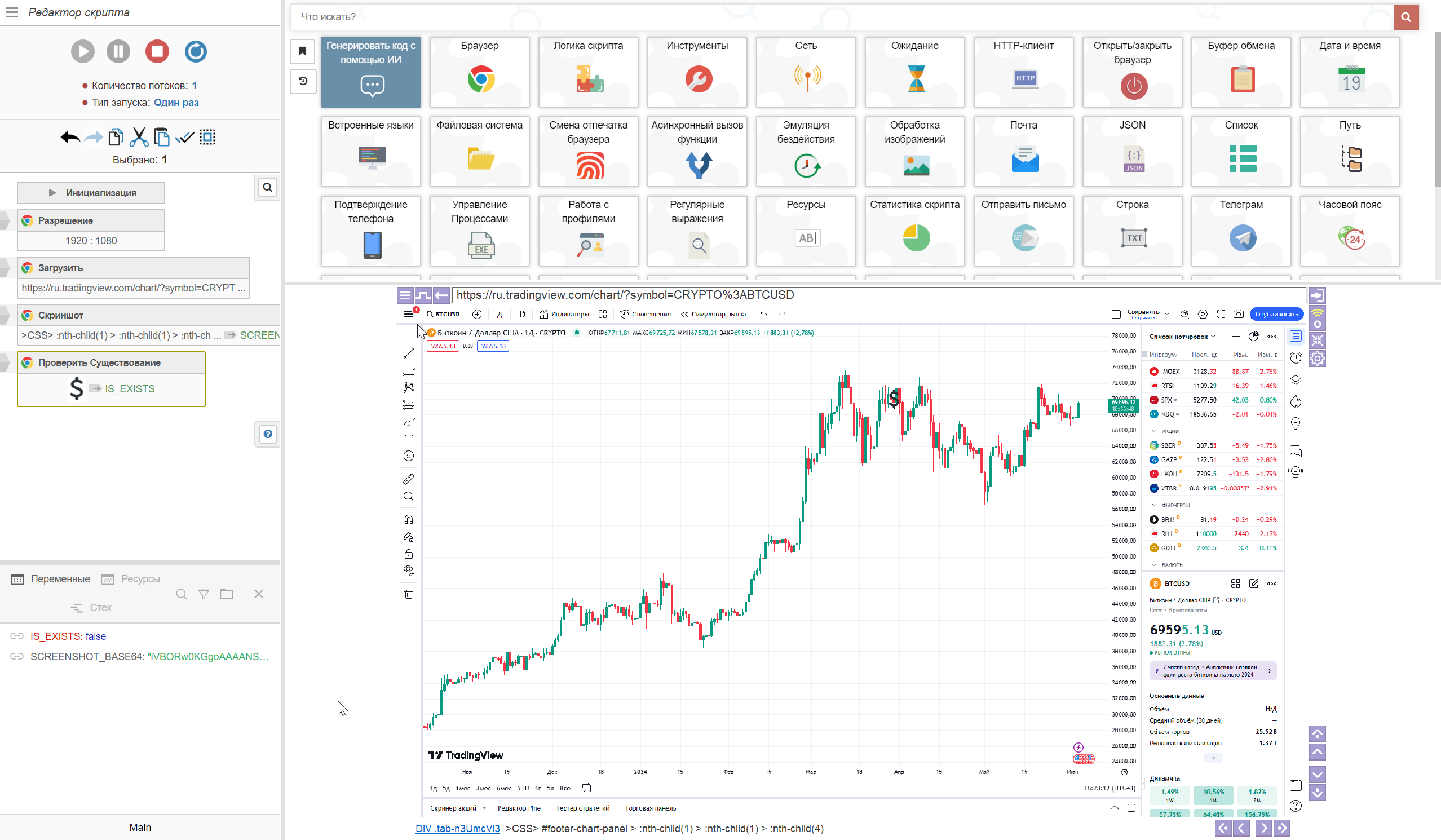The image size is (1441, 840).
Task: Change launch type 'Один раз'
Action: click(x=176, y=103)
